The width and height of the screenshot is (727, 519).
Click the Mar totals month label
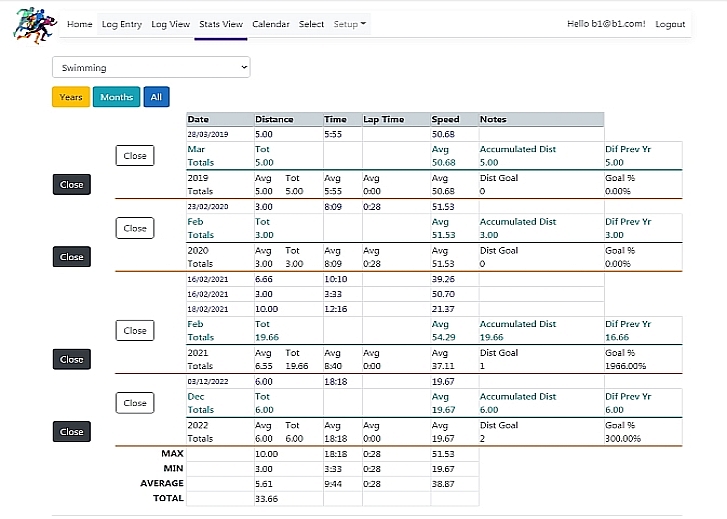(x=196, y=149)
